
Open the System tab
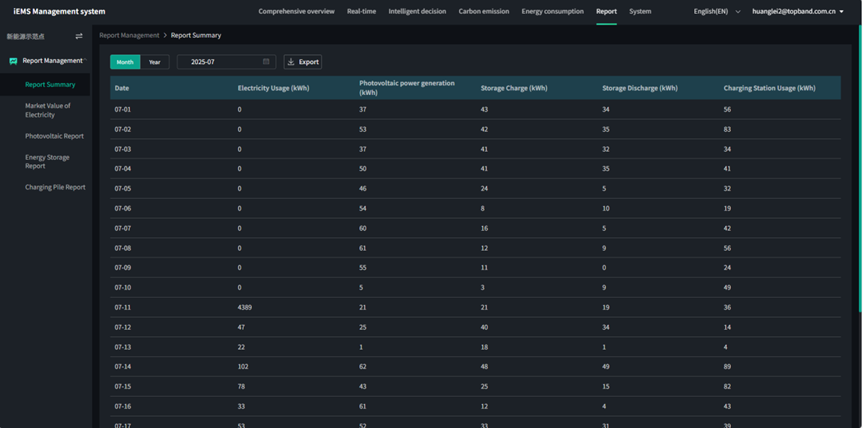[640, 12]
